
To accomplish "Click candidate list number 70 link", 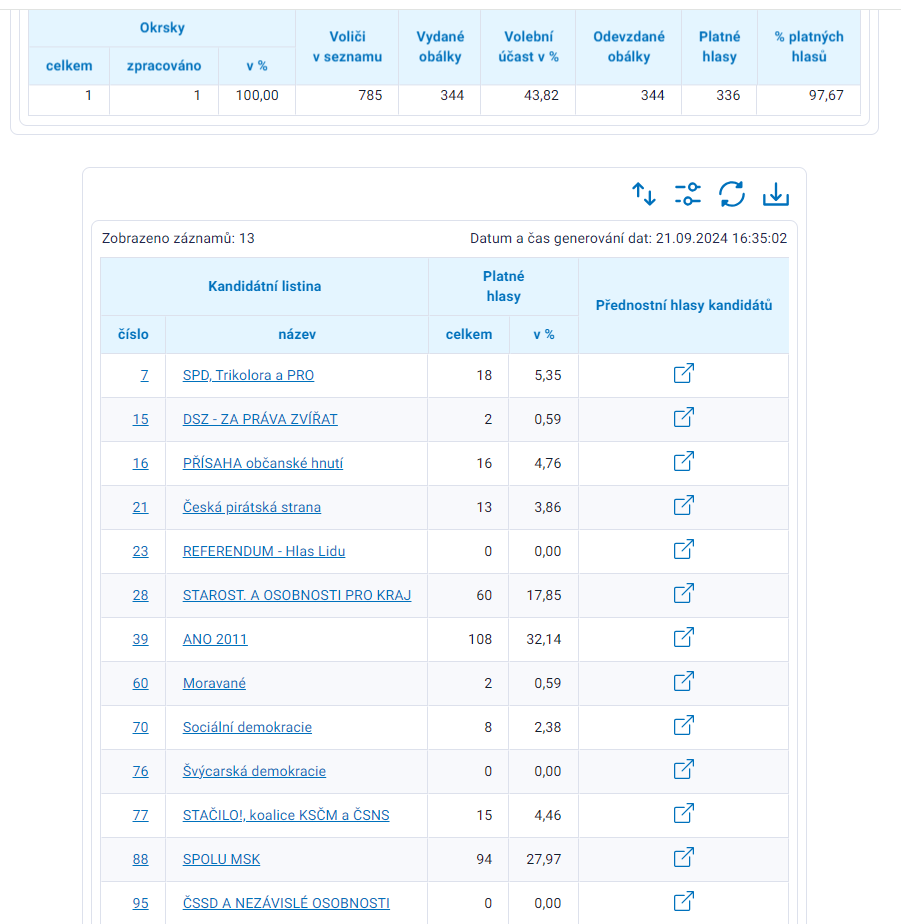I will coord(140,727).
